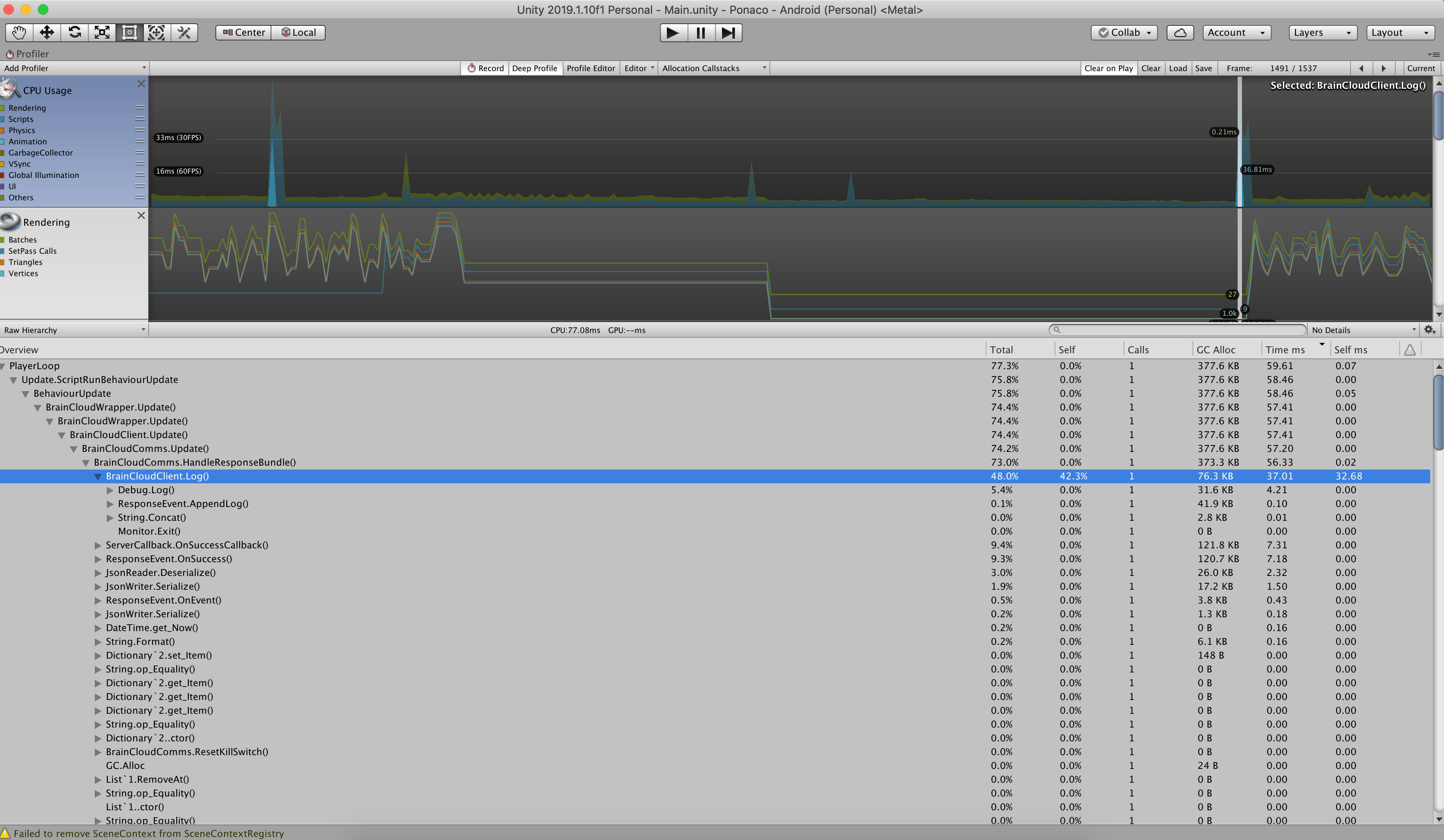Enable Clear on Play
Image resolution: width=1444 pixels, height=840 pixels.
[1108, 68]
